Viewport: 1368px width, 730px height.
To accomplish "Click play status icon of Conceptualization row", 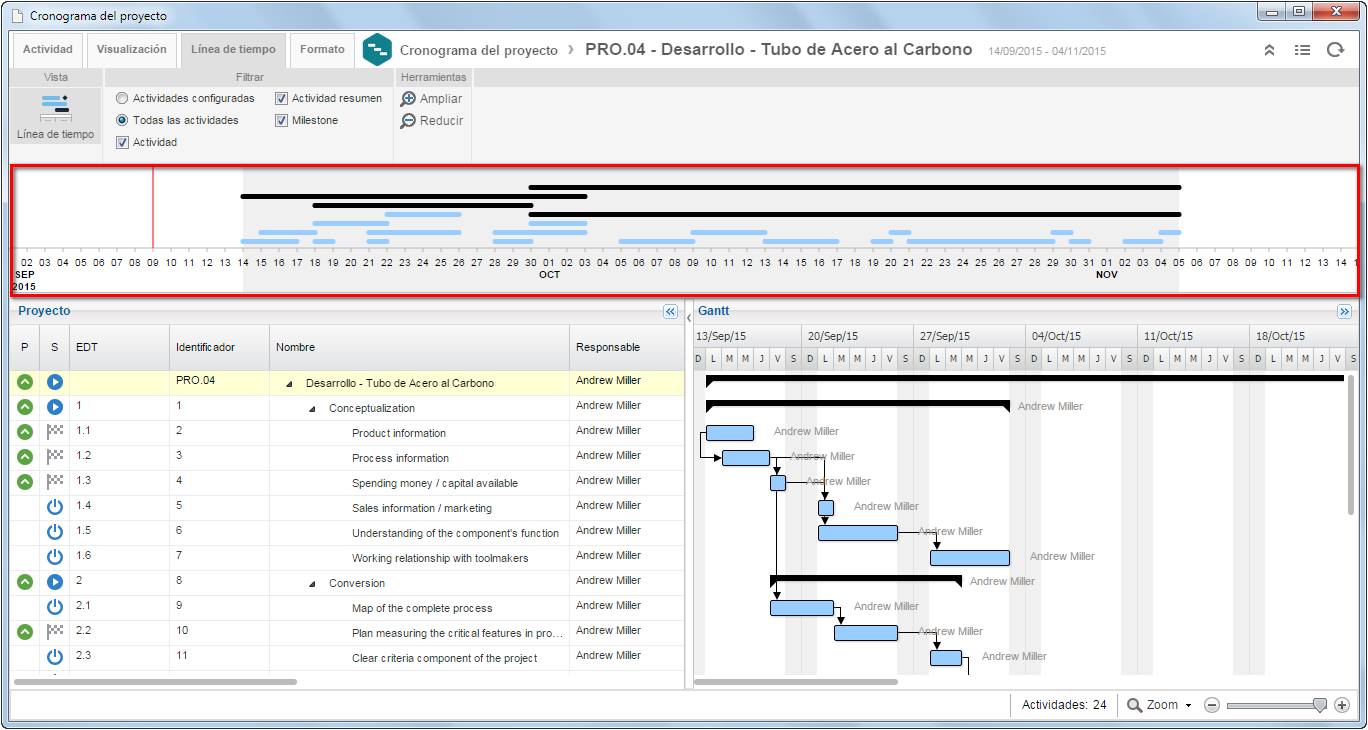I will [x=55, y=407].
